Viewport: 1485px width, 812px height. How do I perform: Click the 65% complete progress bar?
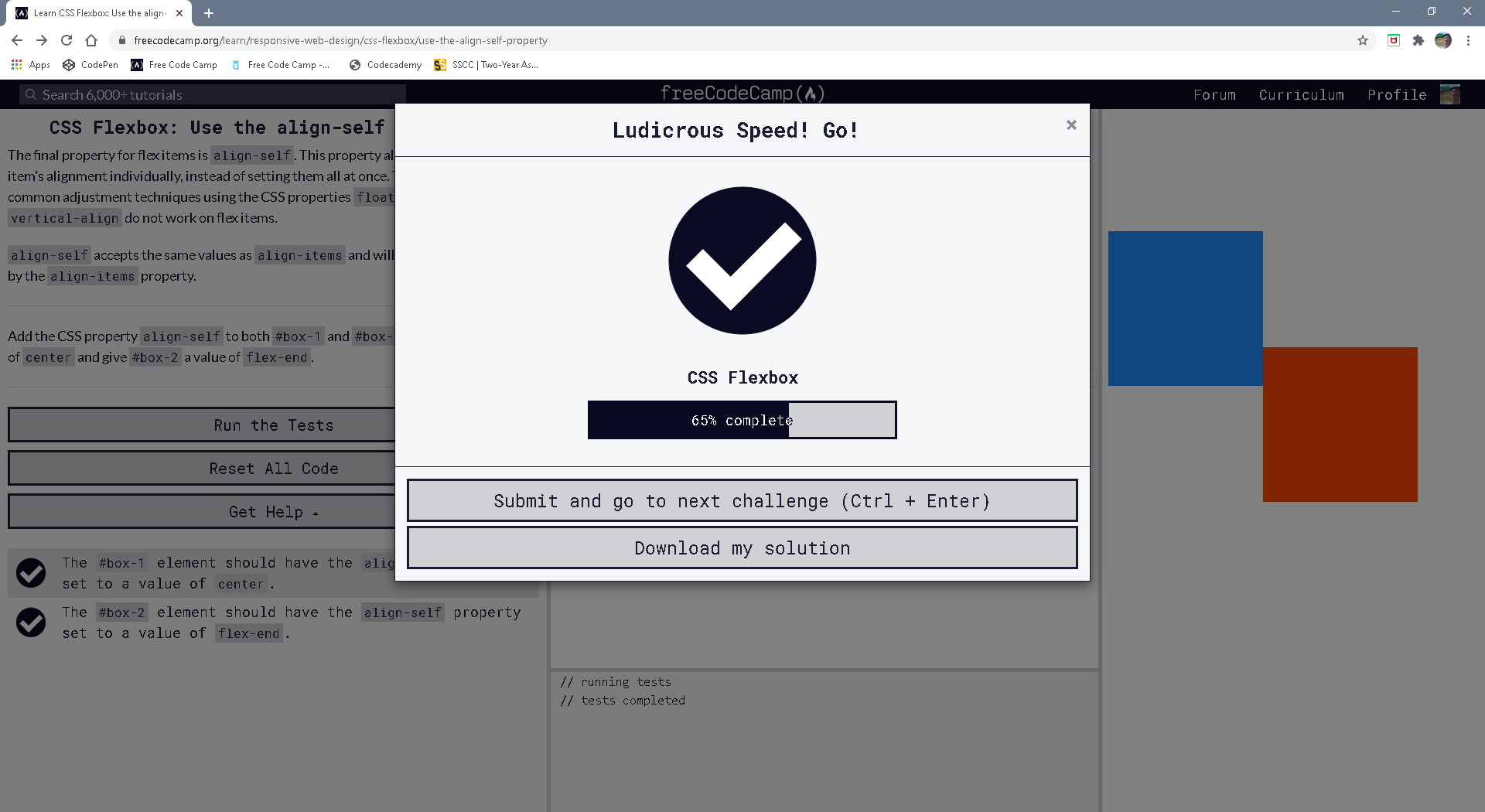tap(742, 420)
